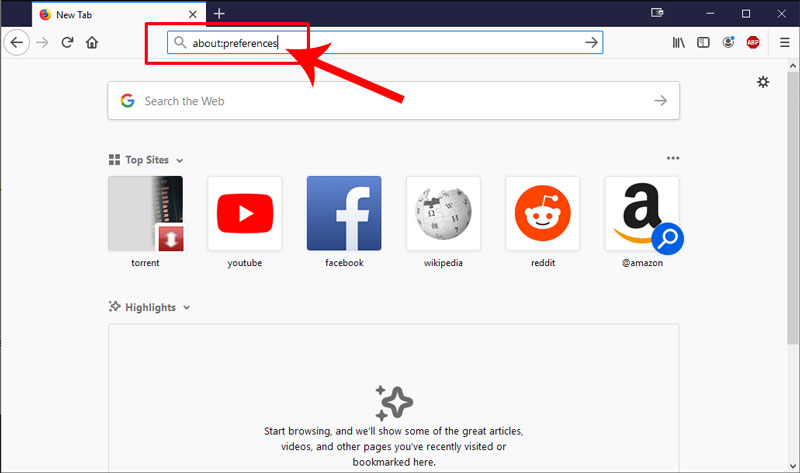Screen dimensions: 800x473
Task: Open a new tab with plus button
Action: (219, 14)
